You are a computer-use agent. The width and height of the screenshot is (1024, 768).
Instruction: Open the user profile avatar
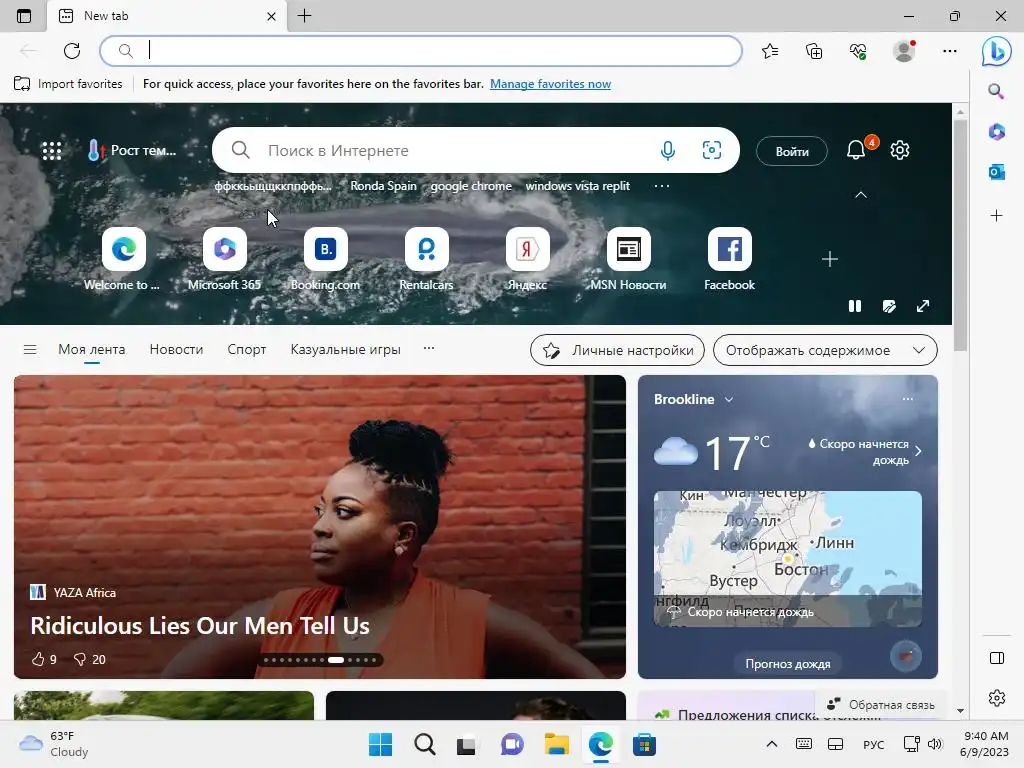tap(904, 51)
